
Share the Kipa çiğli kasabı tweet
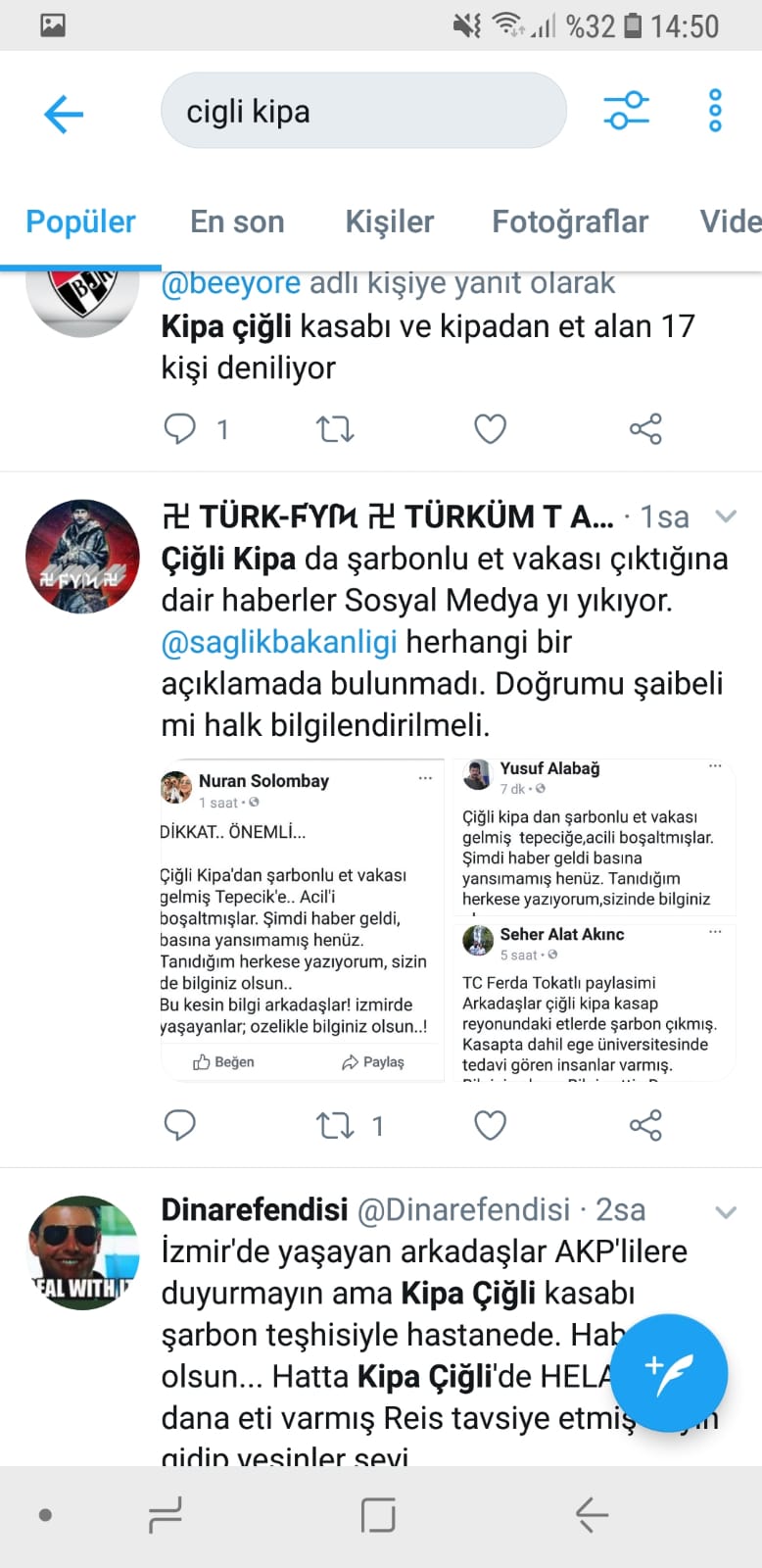coord(645,428)
